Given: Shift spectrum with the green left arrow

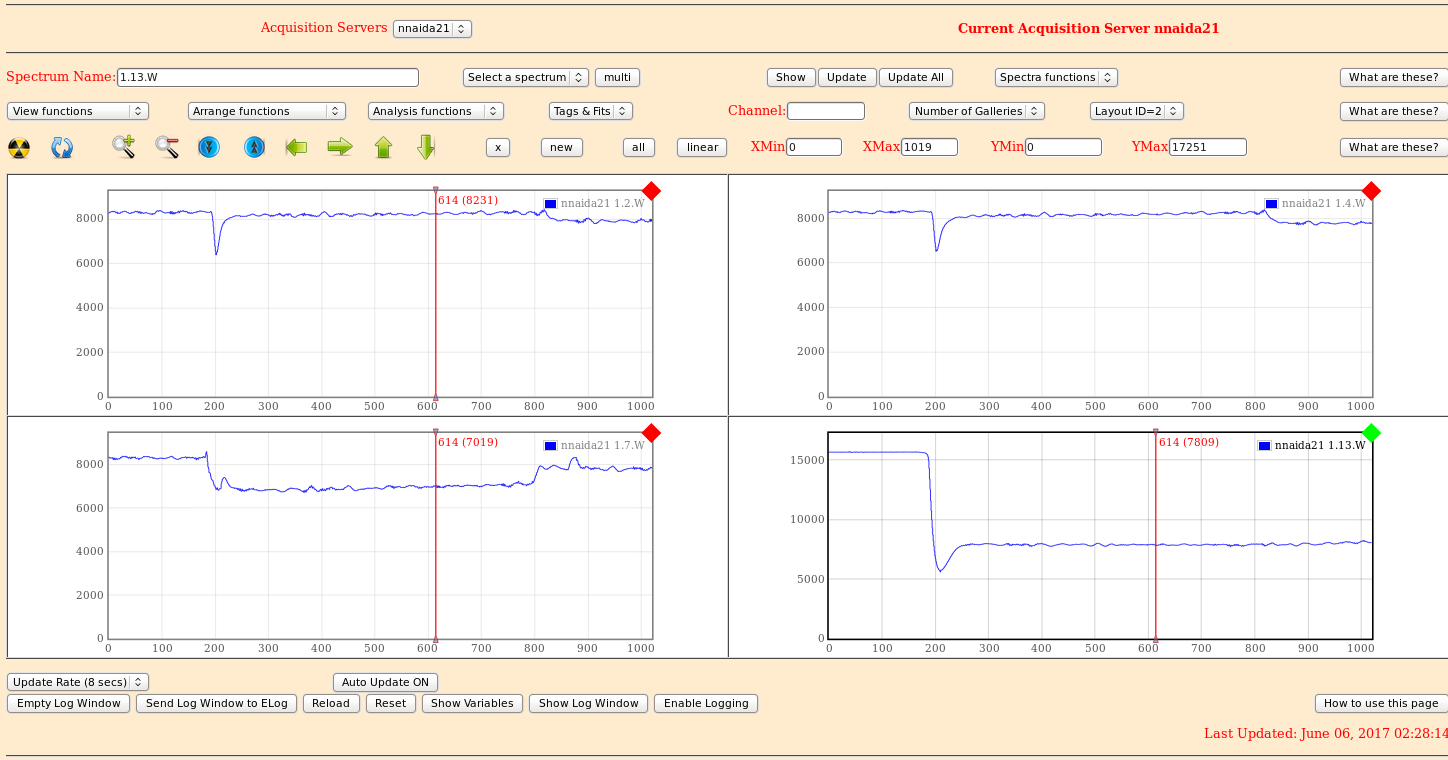Looking at the screenshot, I should pos(296,147).
